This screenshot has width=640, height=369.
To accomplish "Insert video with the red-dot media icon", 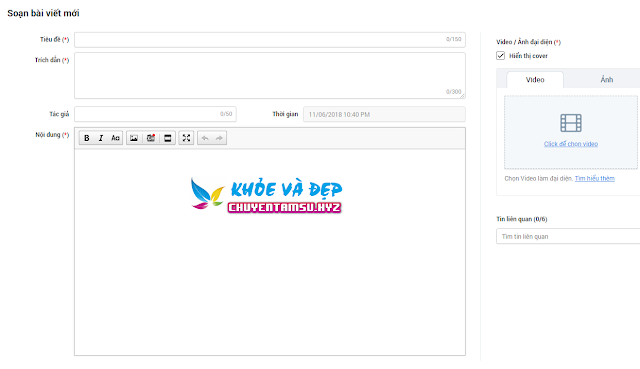I will 151,138.
